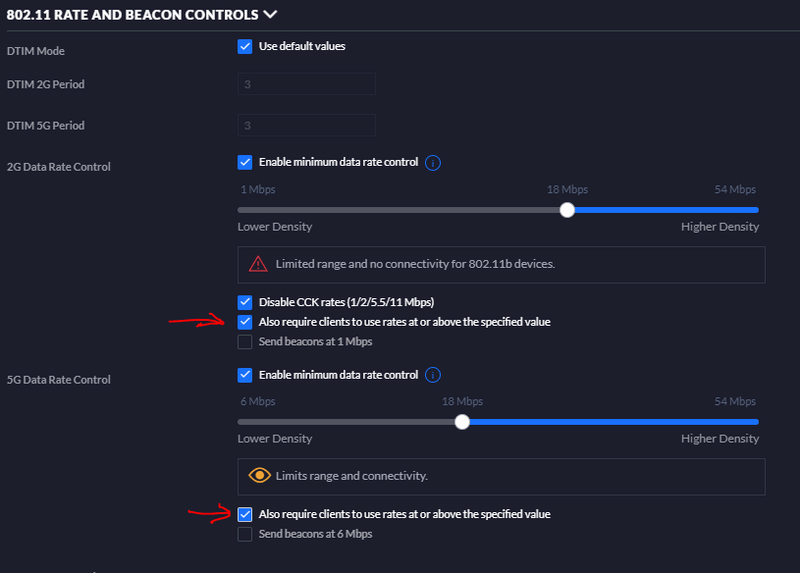Disable 2G minimum data rate control checkbox

point(245,162)
